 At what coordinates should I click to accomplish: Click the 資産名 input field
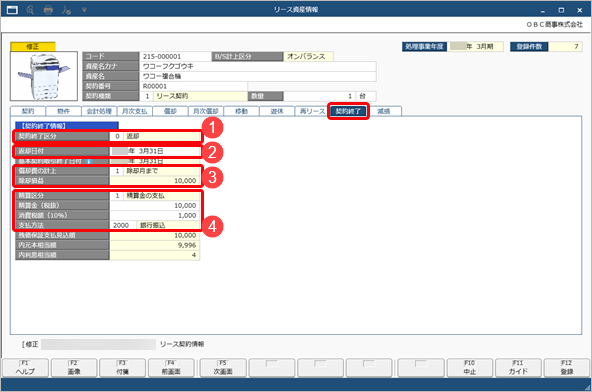[x=258, y=76]
